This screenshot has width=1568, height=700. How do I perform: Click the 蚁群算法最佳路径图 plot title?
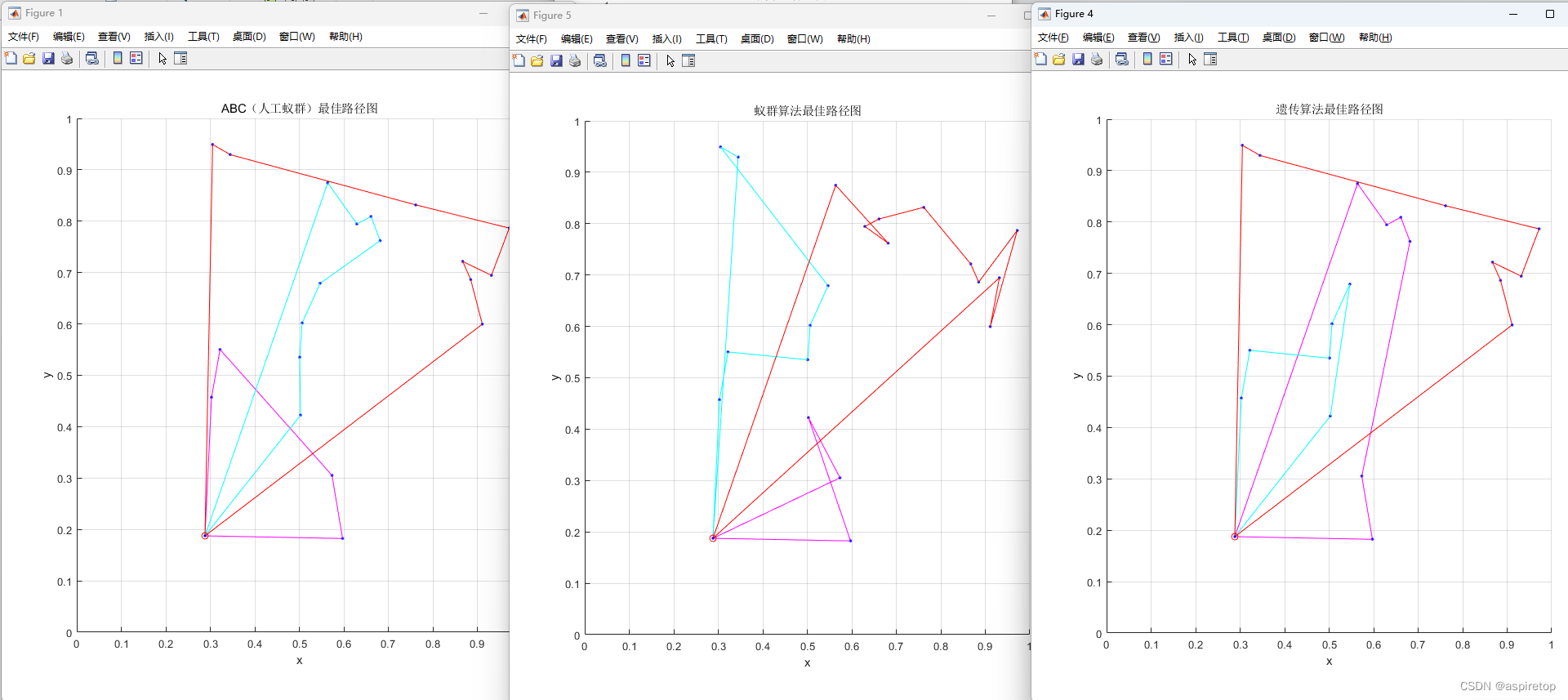(x=808, y=111)
